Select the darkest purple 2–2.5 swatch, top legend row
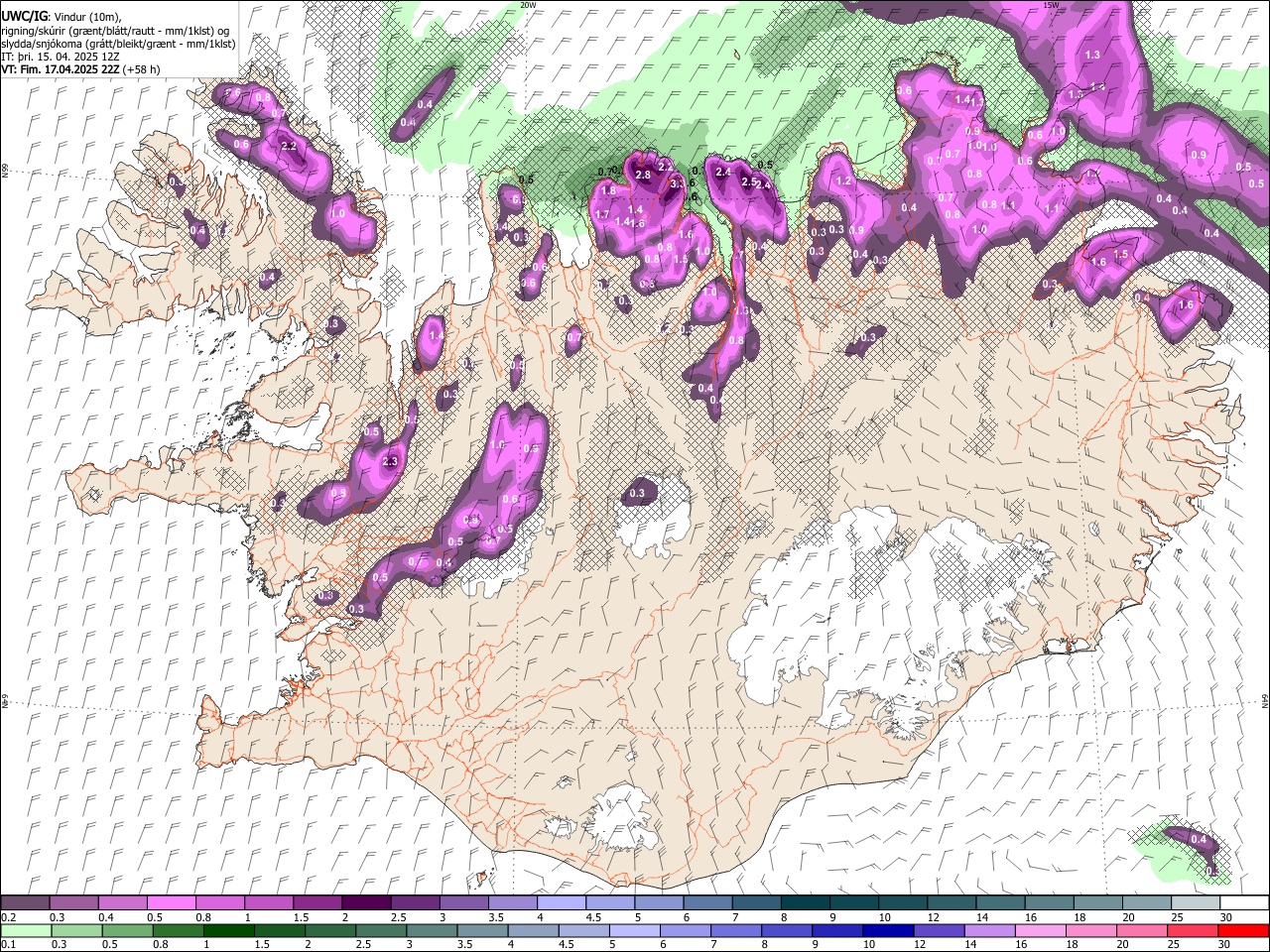Screen dimensions: 1270x952 366,903
